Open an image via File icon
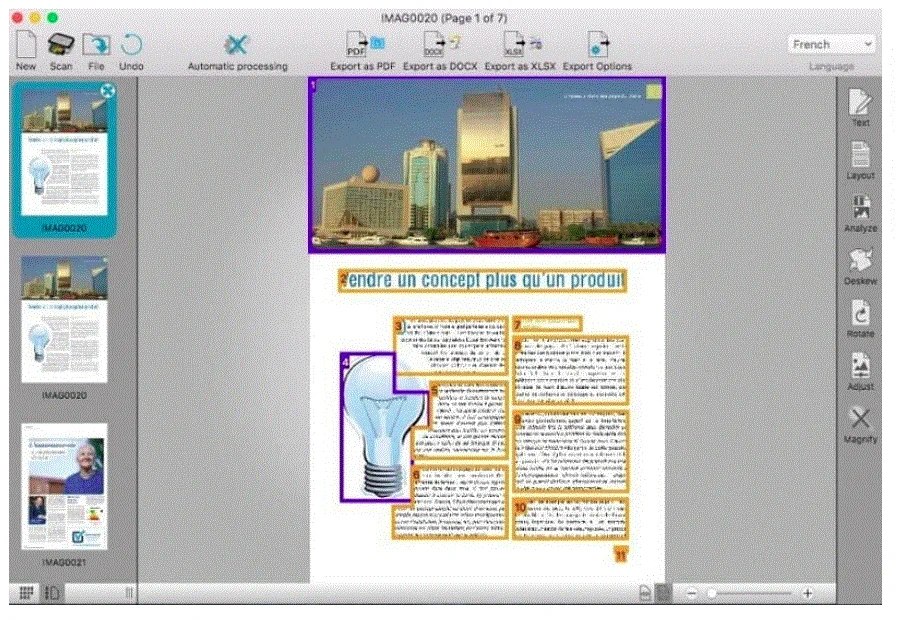897x621 pixels. click(96, 51)
